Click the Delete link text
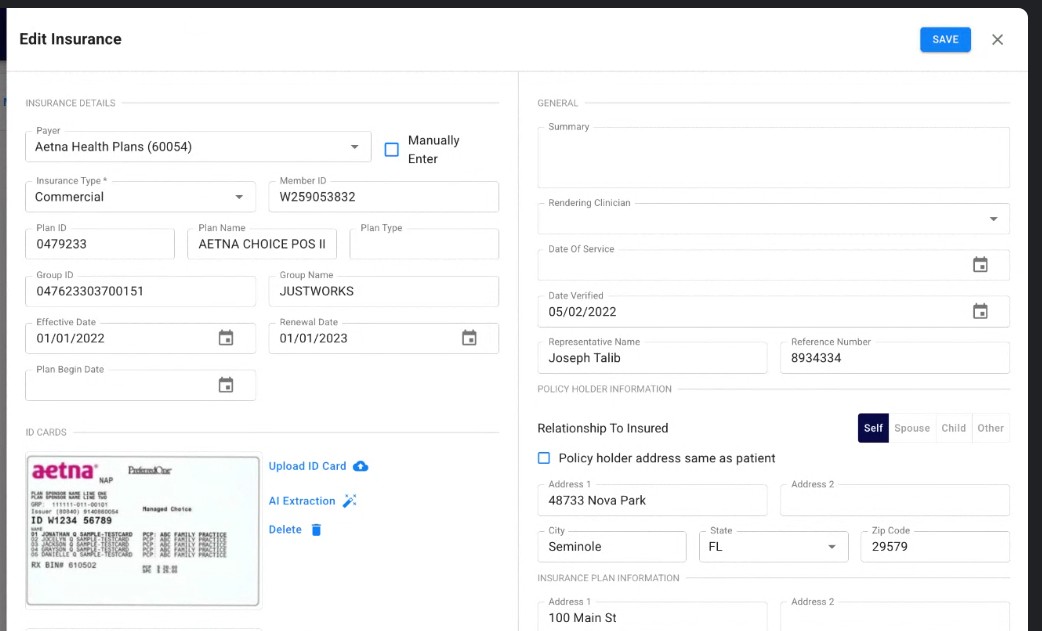The image size is (1042, 631). (x=285, y=529)
